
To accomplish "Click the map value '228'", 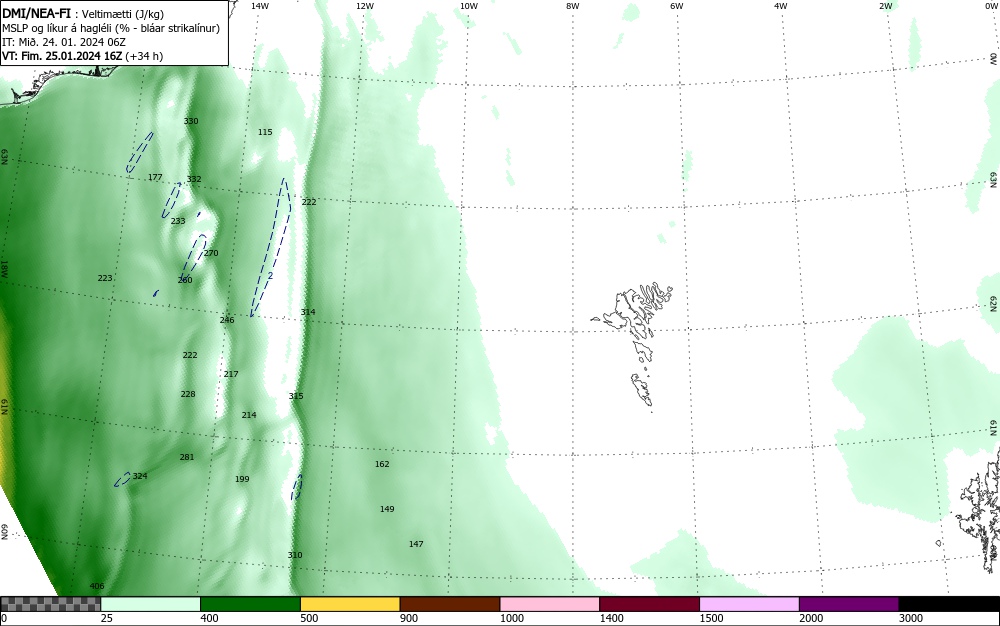I will pyautogui.click(x=188, y=394).
